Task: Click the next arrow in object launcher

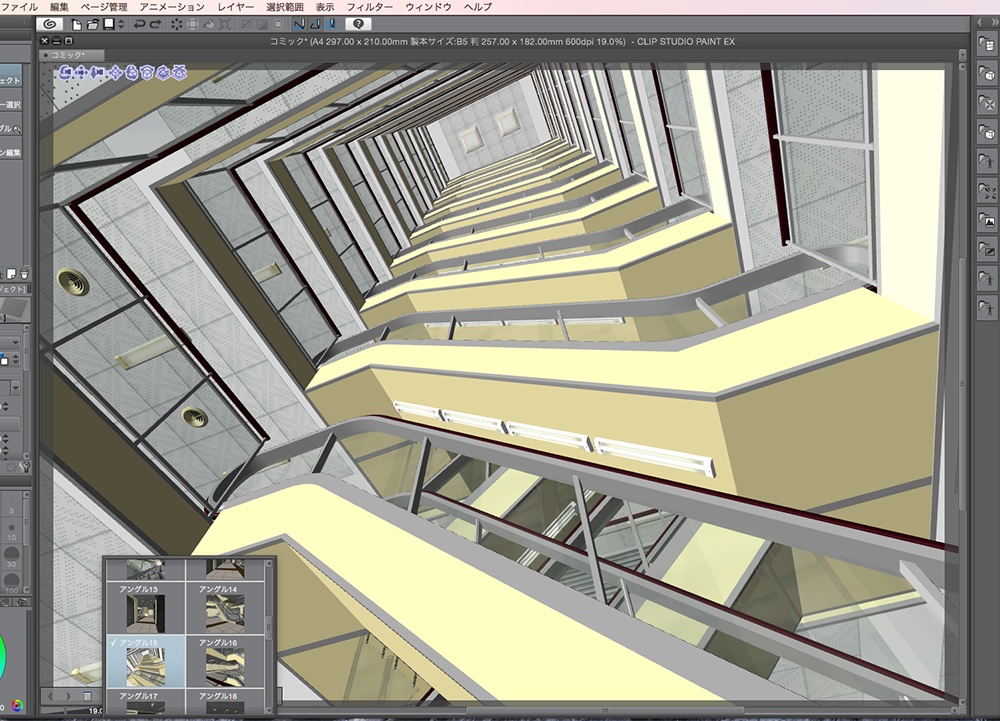Action: tap(68, 695)
